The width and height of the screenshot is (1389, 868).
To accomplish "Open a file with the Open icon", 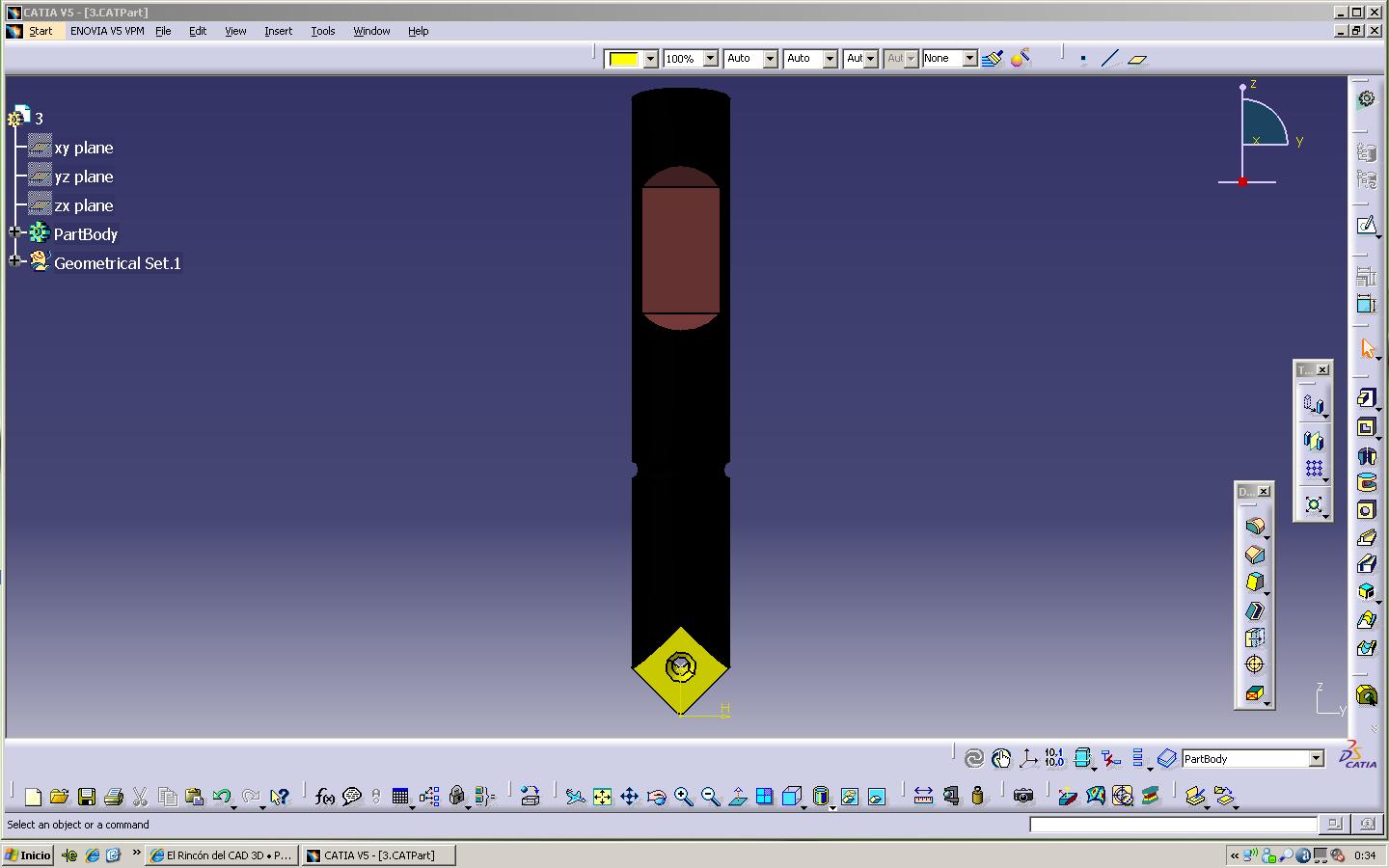I will (x=60, y=797).
